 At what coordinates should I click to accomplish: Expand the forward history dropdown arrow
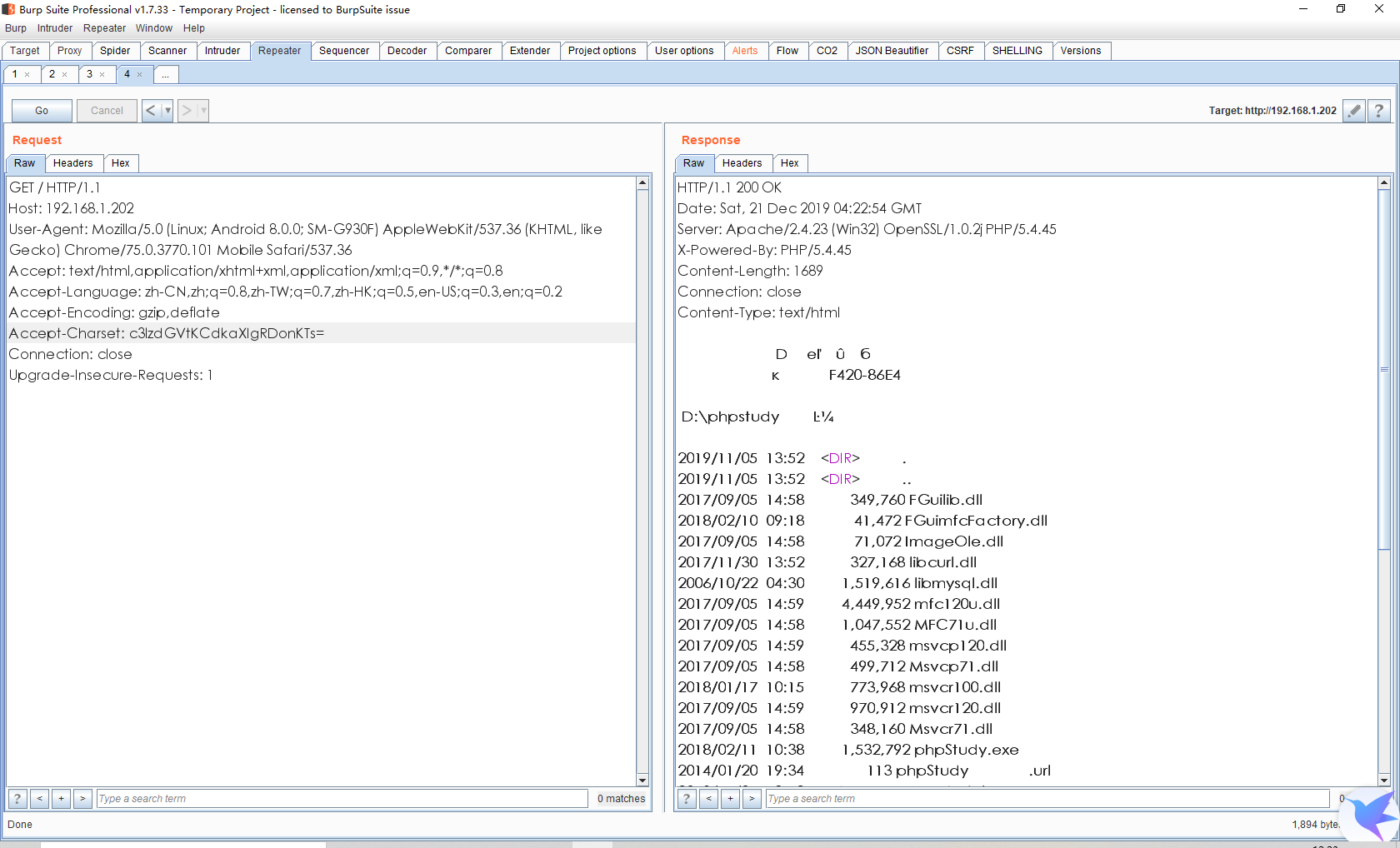pos(203,111)
